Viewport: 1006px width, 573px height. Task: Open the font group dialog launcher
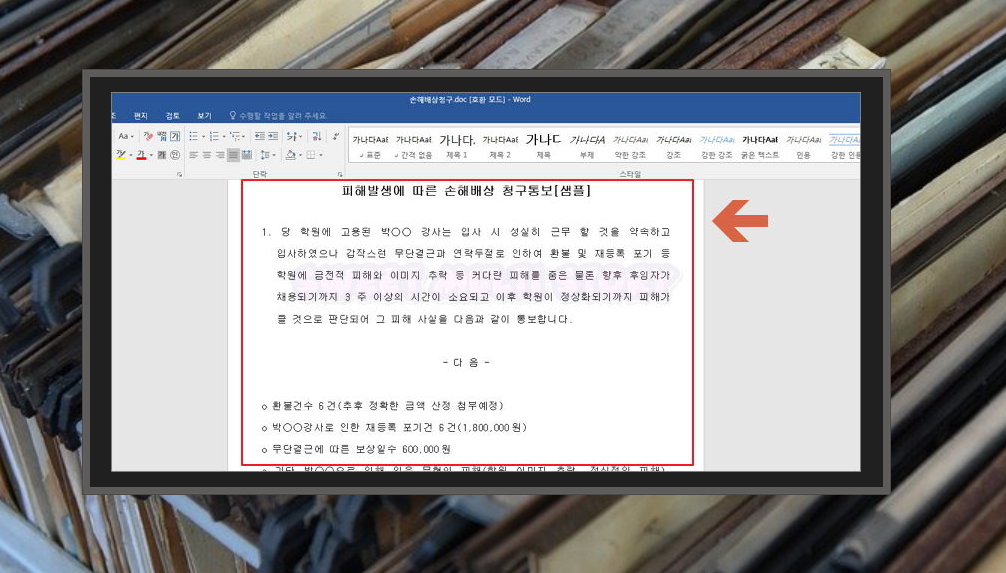pos(179,175)
